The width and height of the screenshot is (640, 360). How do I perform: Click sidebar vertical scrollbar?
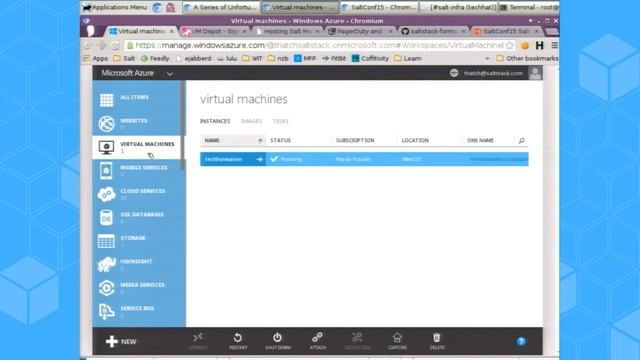[183, 125]
